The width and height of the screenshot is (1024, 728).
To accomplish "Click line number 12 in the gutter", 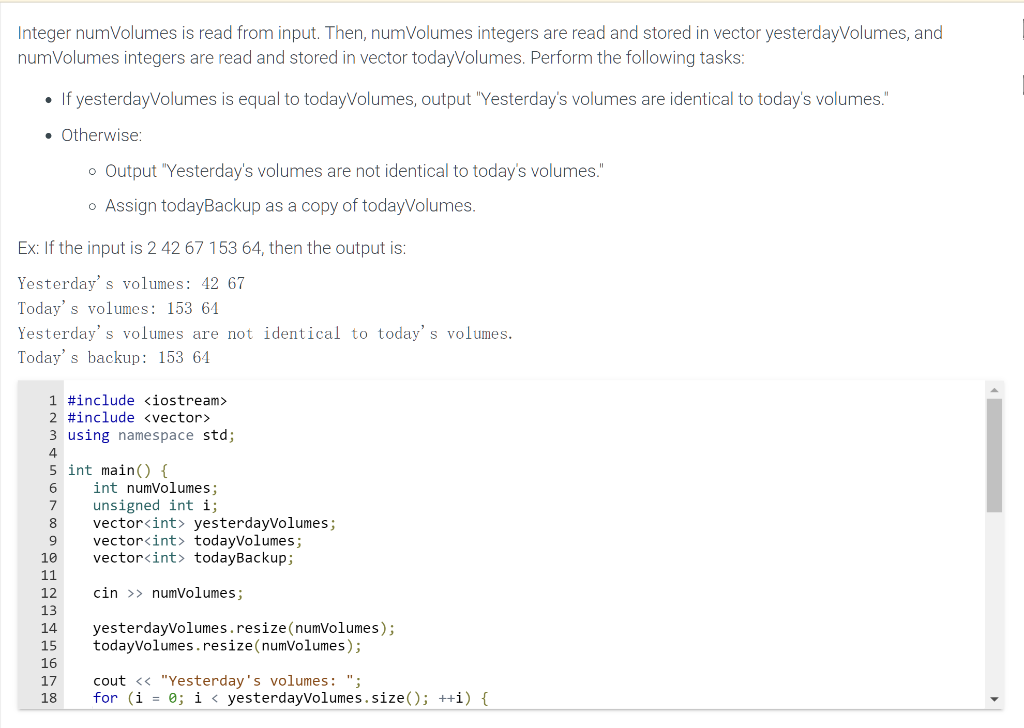I will pos(52,592).
